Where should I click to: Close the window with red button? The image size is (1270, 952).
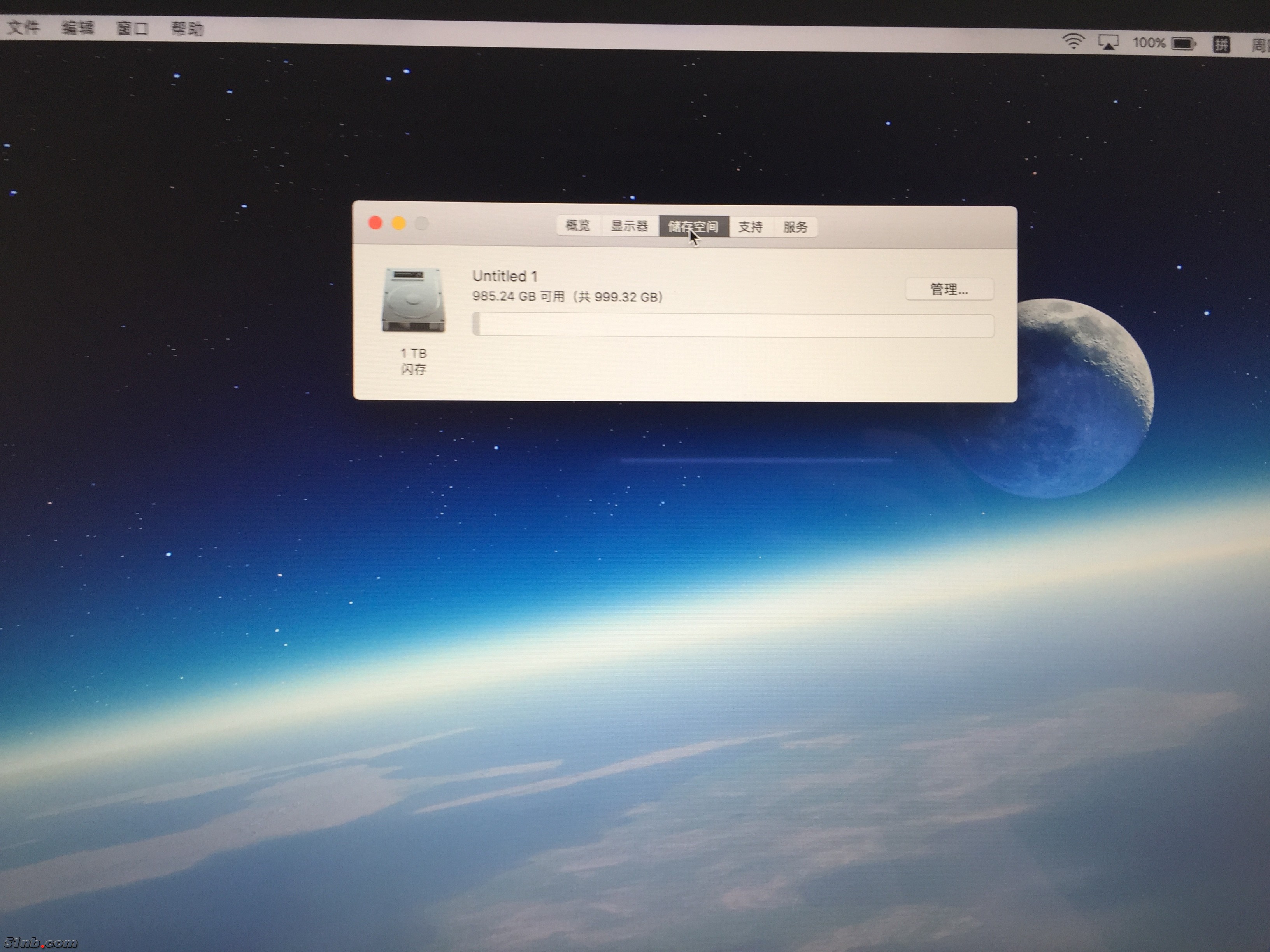click(x=375, y=223)
